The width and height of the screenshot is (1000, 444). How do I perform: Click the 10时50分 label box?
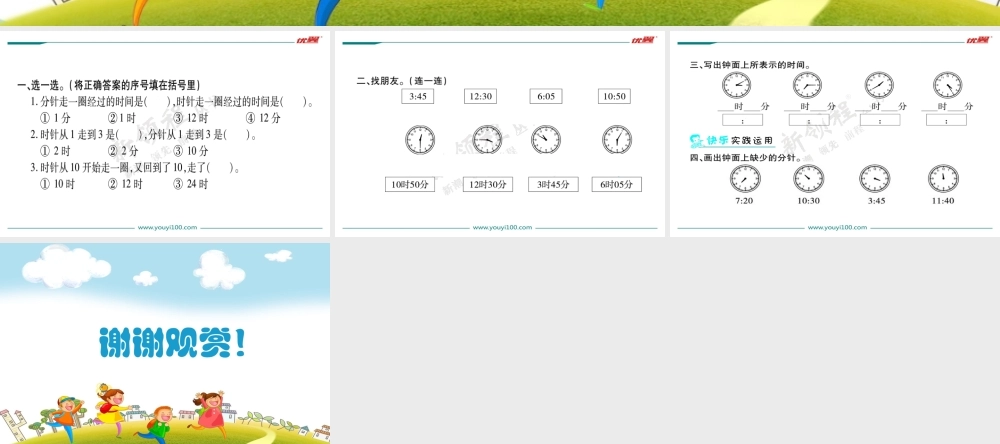(x=410, y=184)
